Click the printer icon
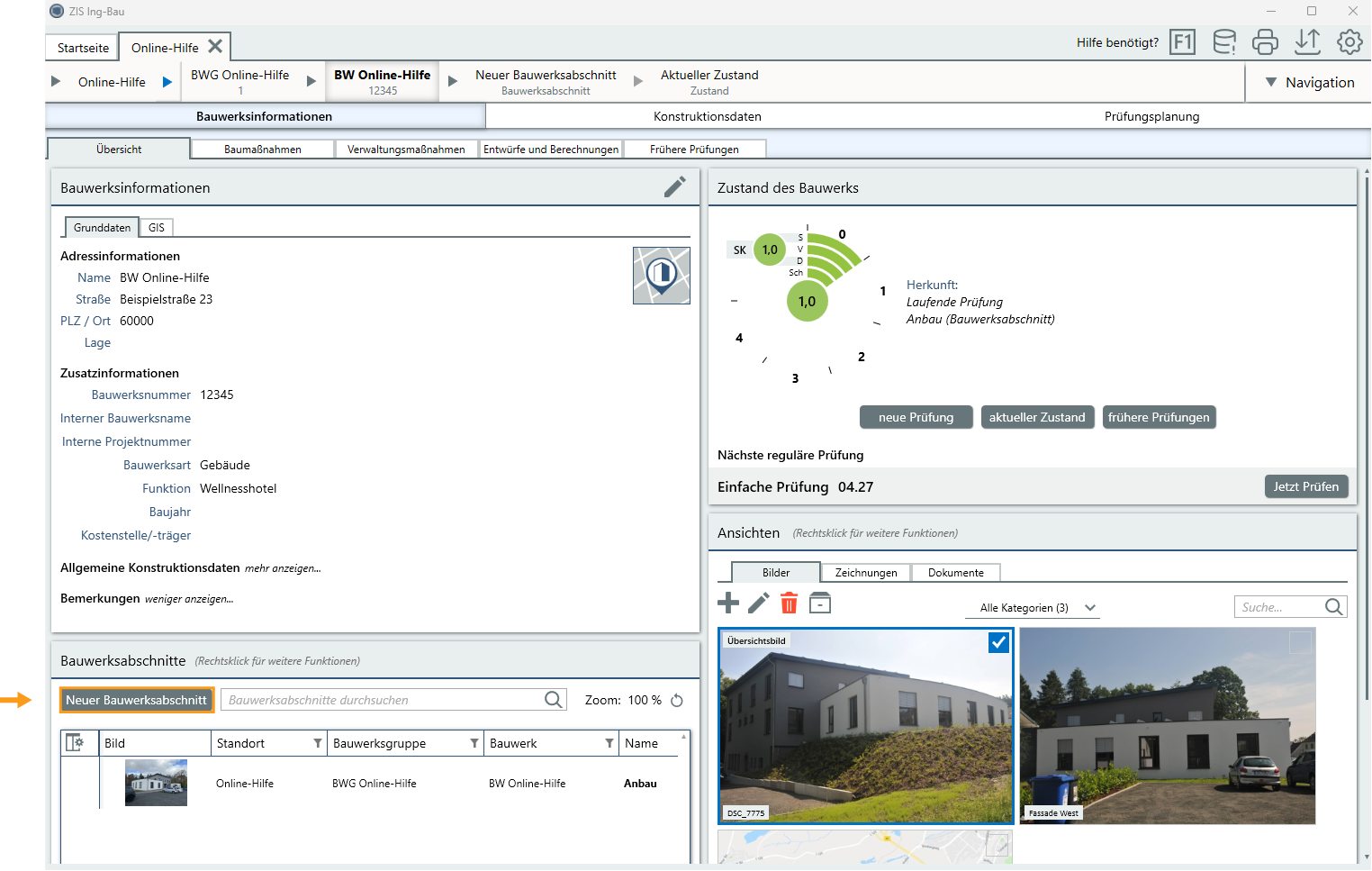 [x=1265, y=42]
